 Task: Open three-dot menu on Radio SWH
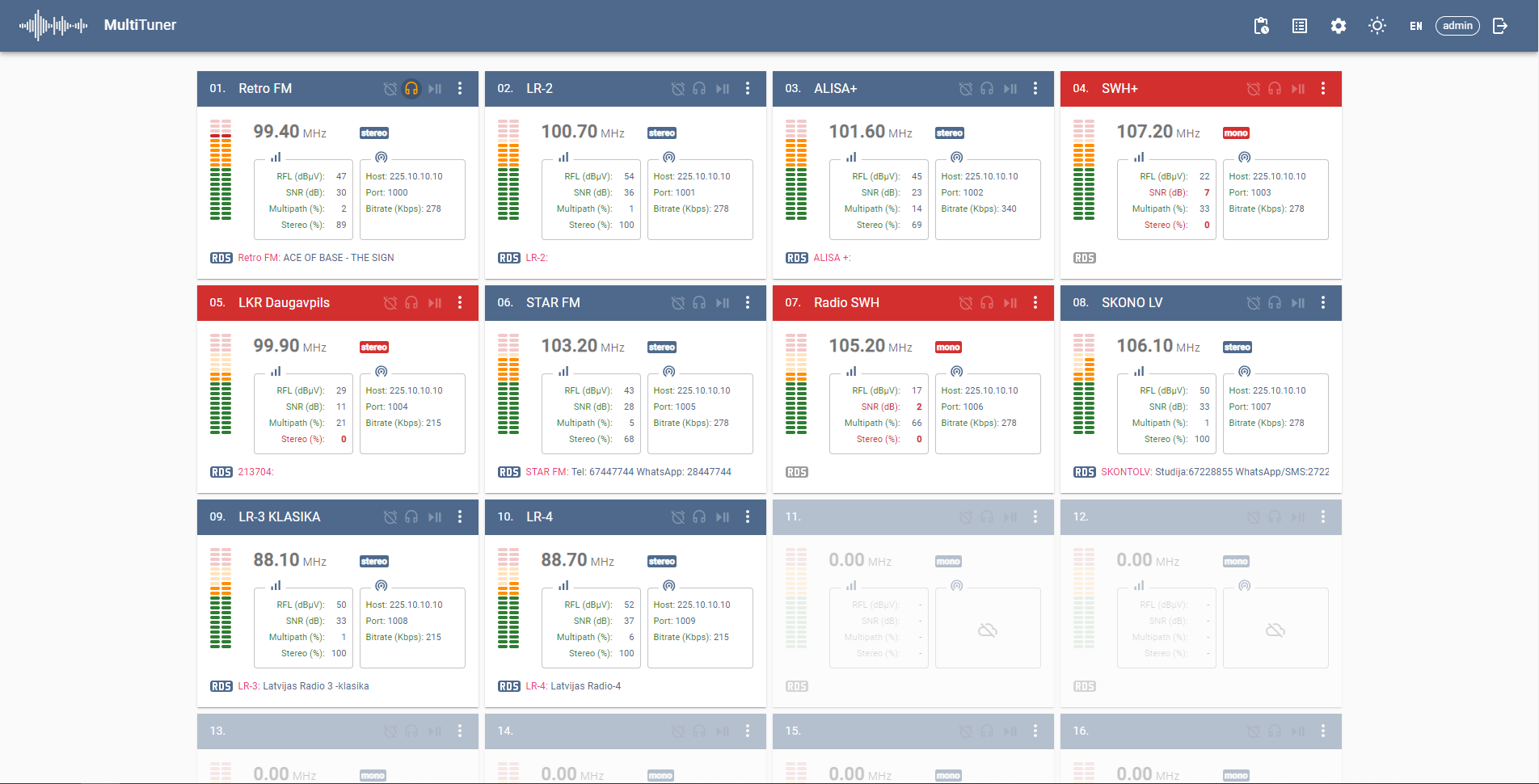point(1035,303)
